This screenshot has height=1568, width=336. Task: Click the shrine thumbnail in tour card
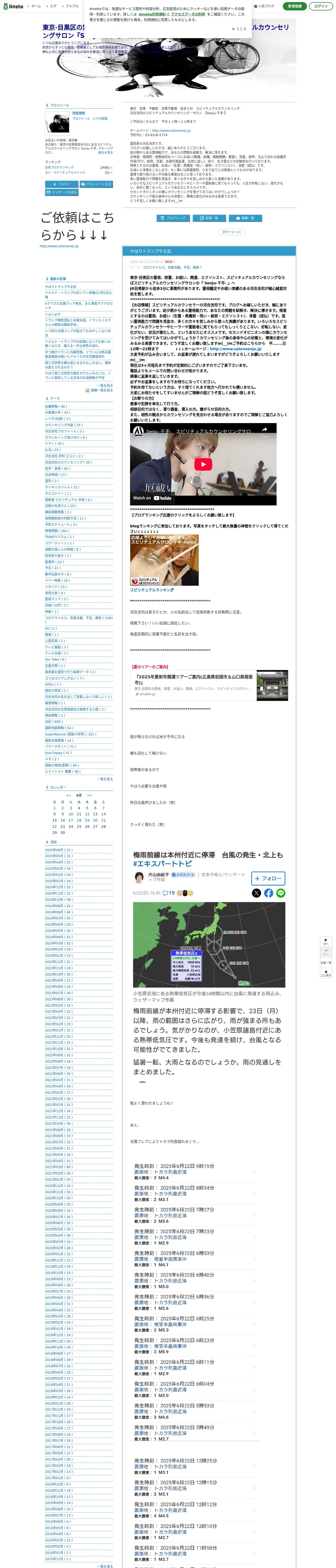(x=273, y=685)
